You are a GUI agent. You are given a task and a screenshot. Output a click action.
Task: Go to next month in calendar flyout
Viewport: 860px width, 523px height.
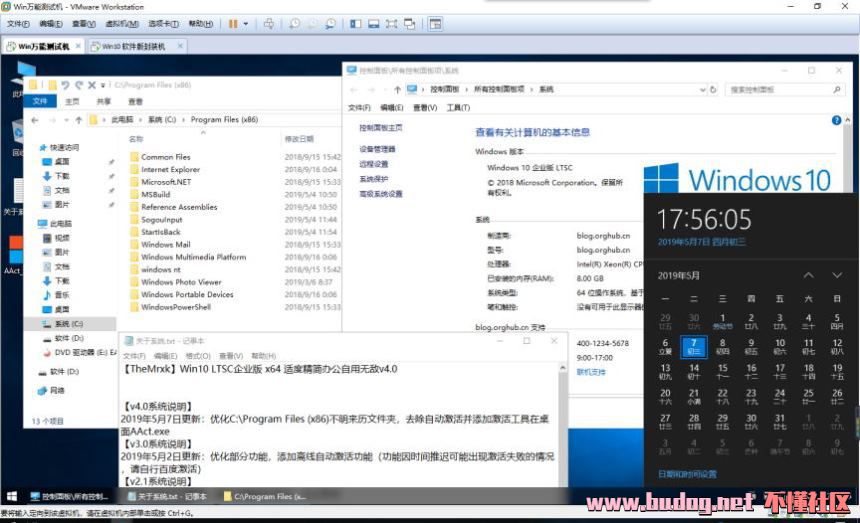(837, 275)
